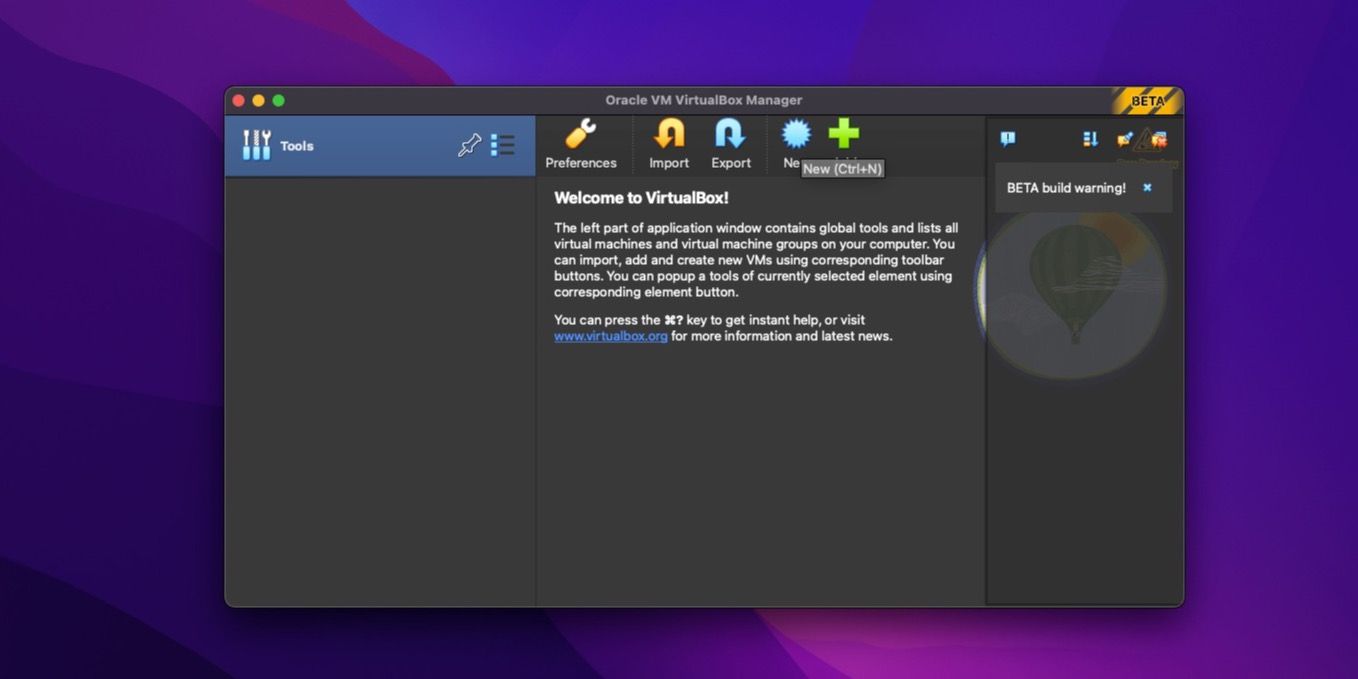Select the highlighted Tools entry

[298, 145]
